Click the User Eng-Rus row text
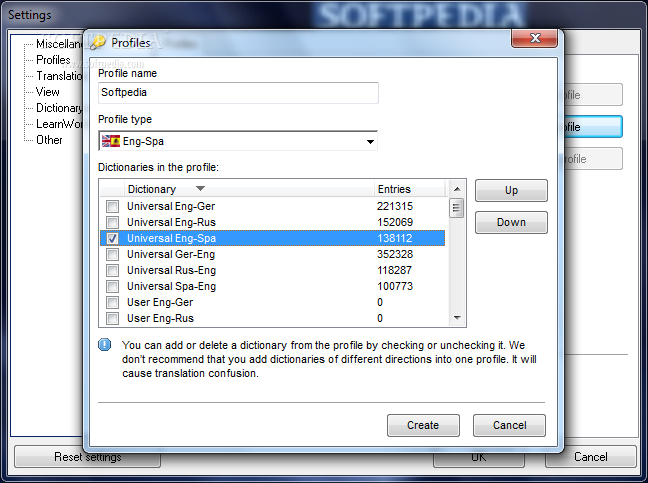 (x=160, y=319)
